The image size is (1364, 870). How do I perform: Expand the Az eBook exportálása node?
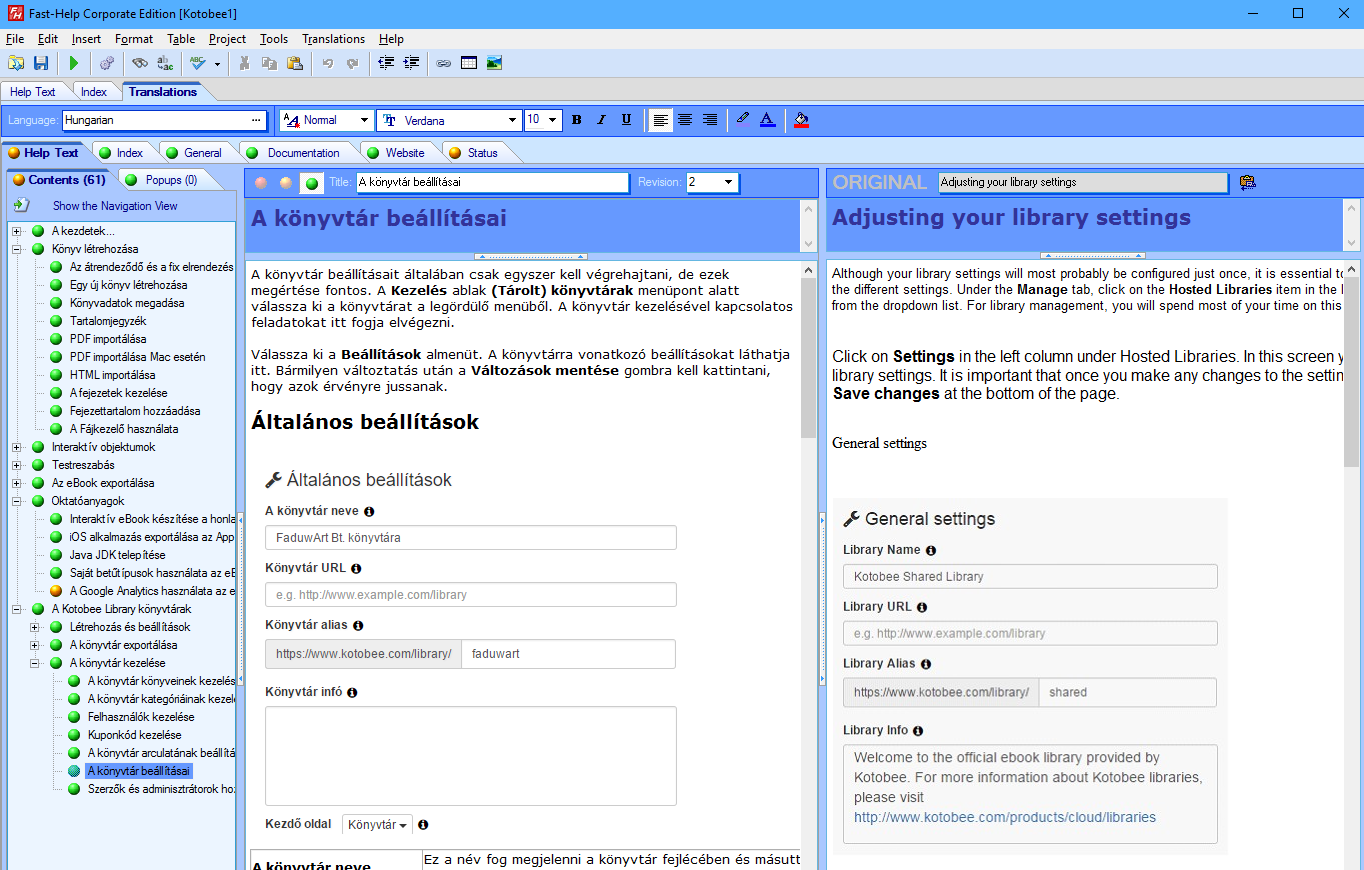pos(17,483)
